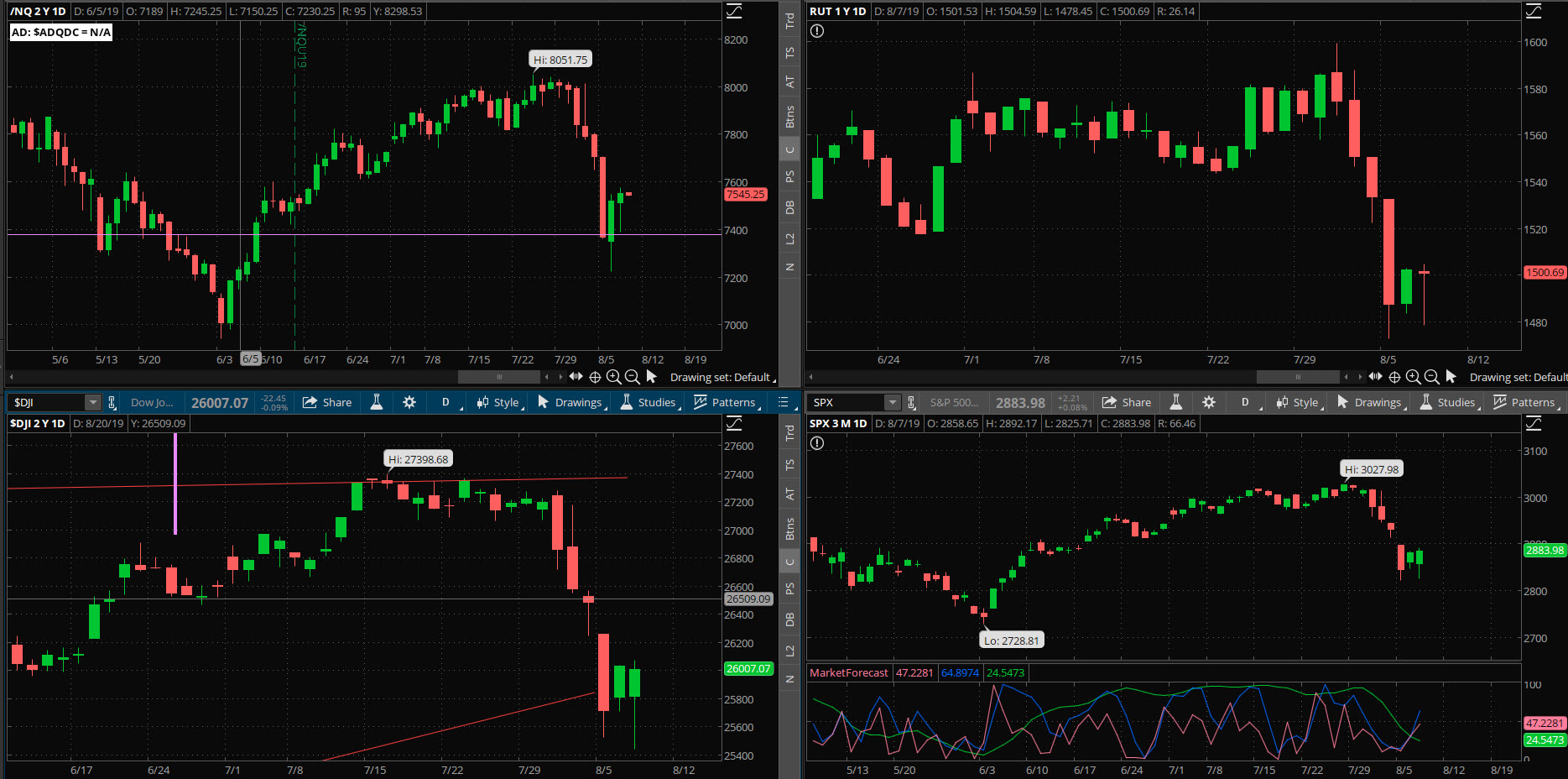The image size is (1568, 779).
Task: Select the pointer tool under RUT chart
Action: [x=1451, y=377]
